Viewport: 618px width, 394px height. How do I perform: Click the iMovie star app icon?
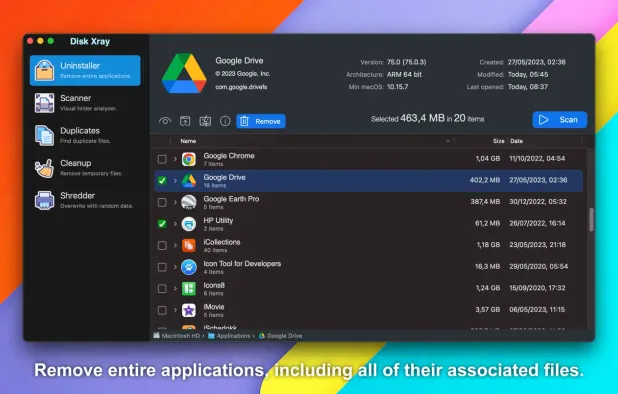tap(189, 310)
